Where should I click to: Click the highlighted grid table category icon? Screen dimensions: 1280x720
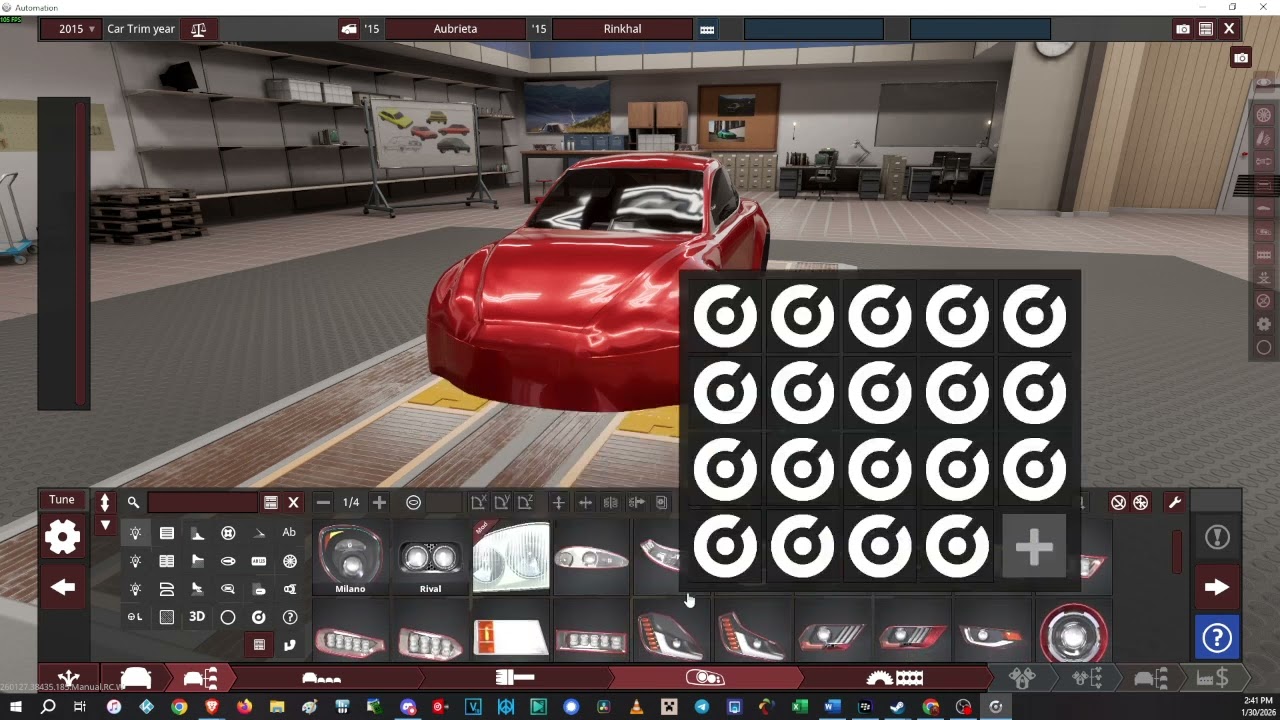tap(259, 645)
